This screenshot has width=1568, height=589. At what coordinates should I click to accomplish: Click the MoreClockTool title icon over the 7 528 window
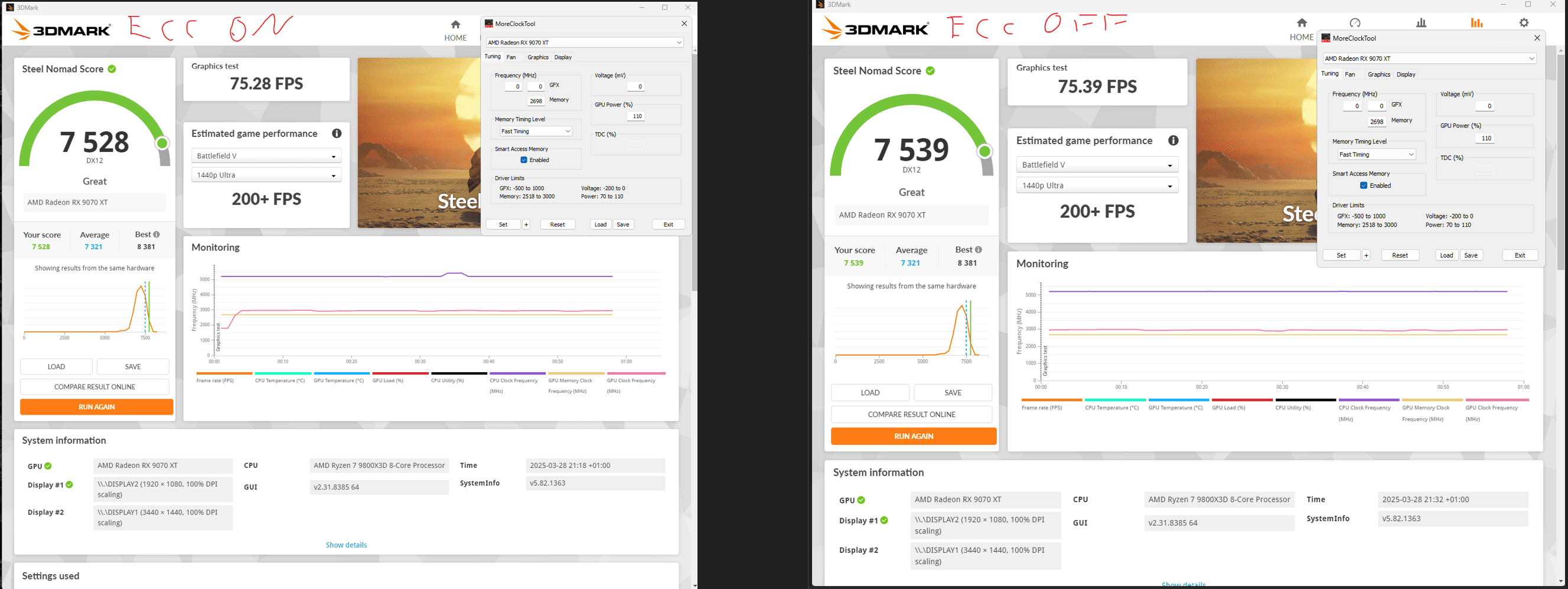coord(488,24)
